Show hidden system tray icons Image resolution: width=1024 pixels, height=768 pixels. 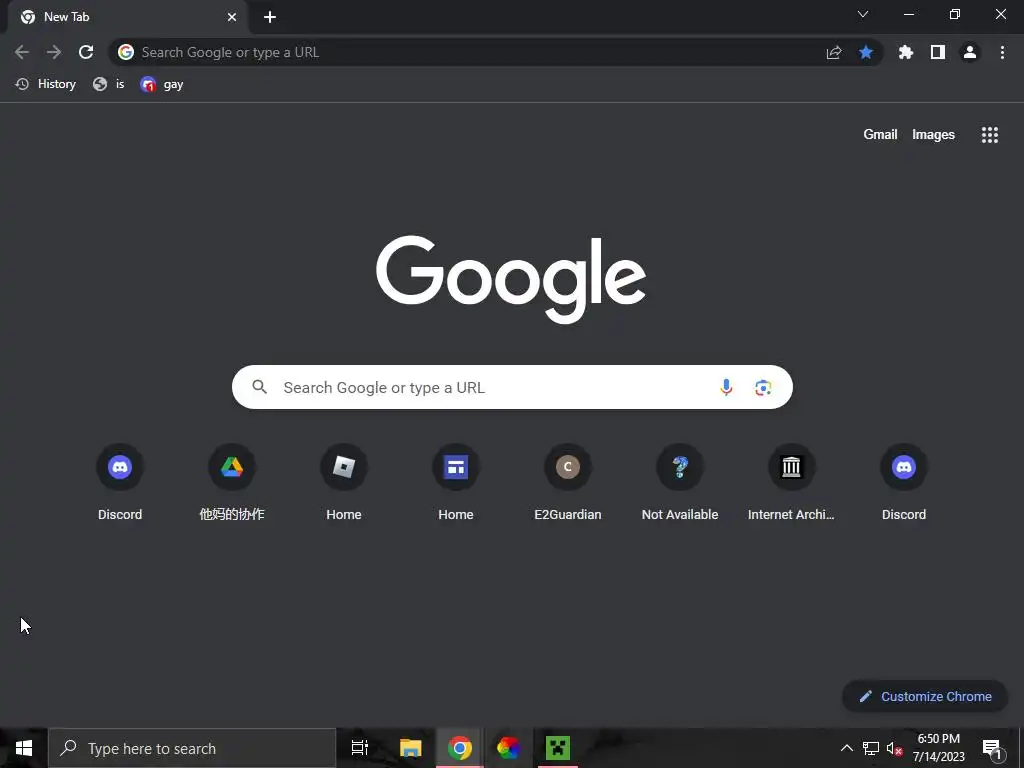click(846, 748)
